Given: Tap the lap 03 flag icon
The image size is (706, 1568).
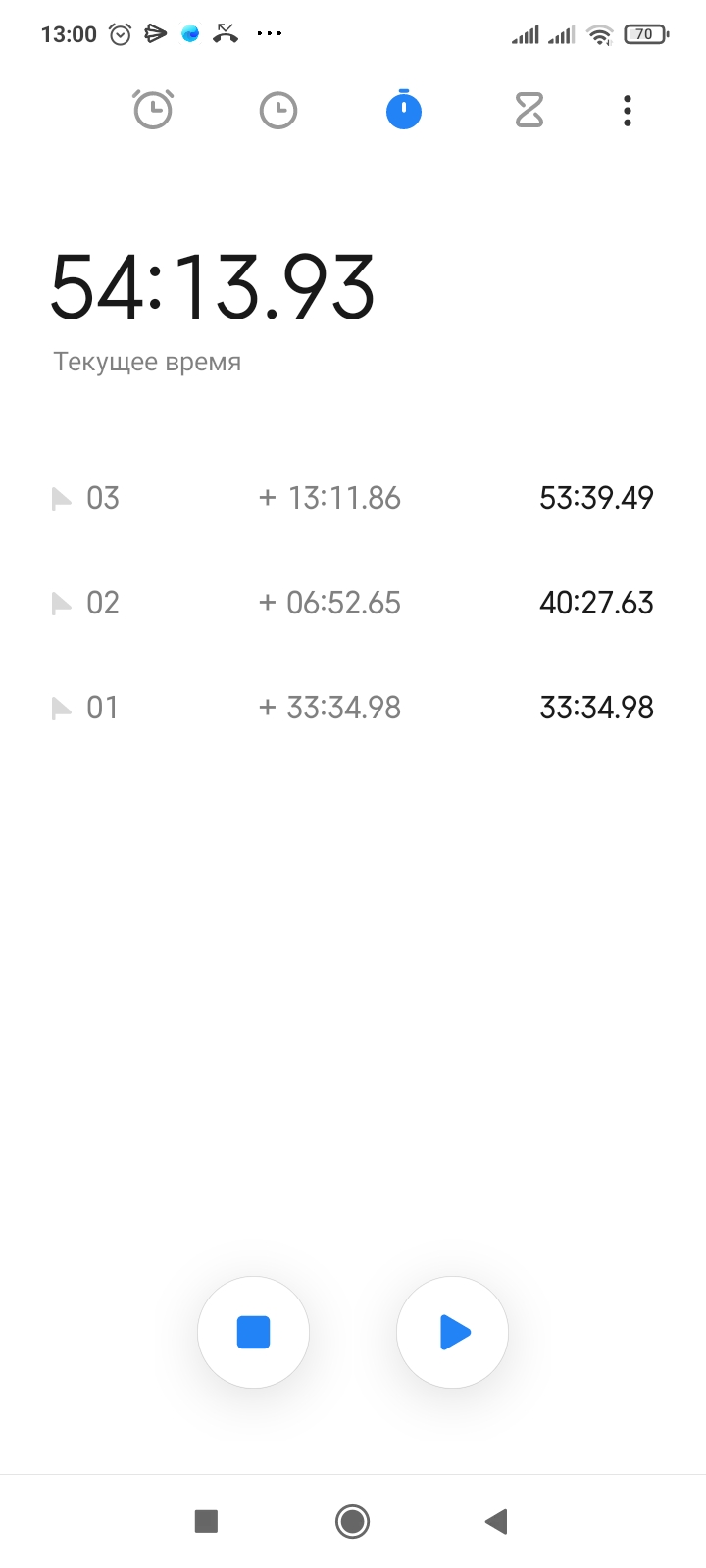Looking at the screenshot, I should (x=62, y=499).
